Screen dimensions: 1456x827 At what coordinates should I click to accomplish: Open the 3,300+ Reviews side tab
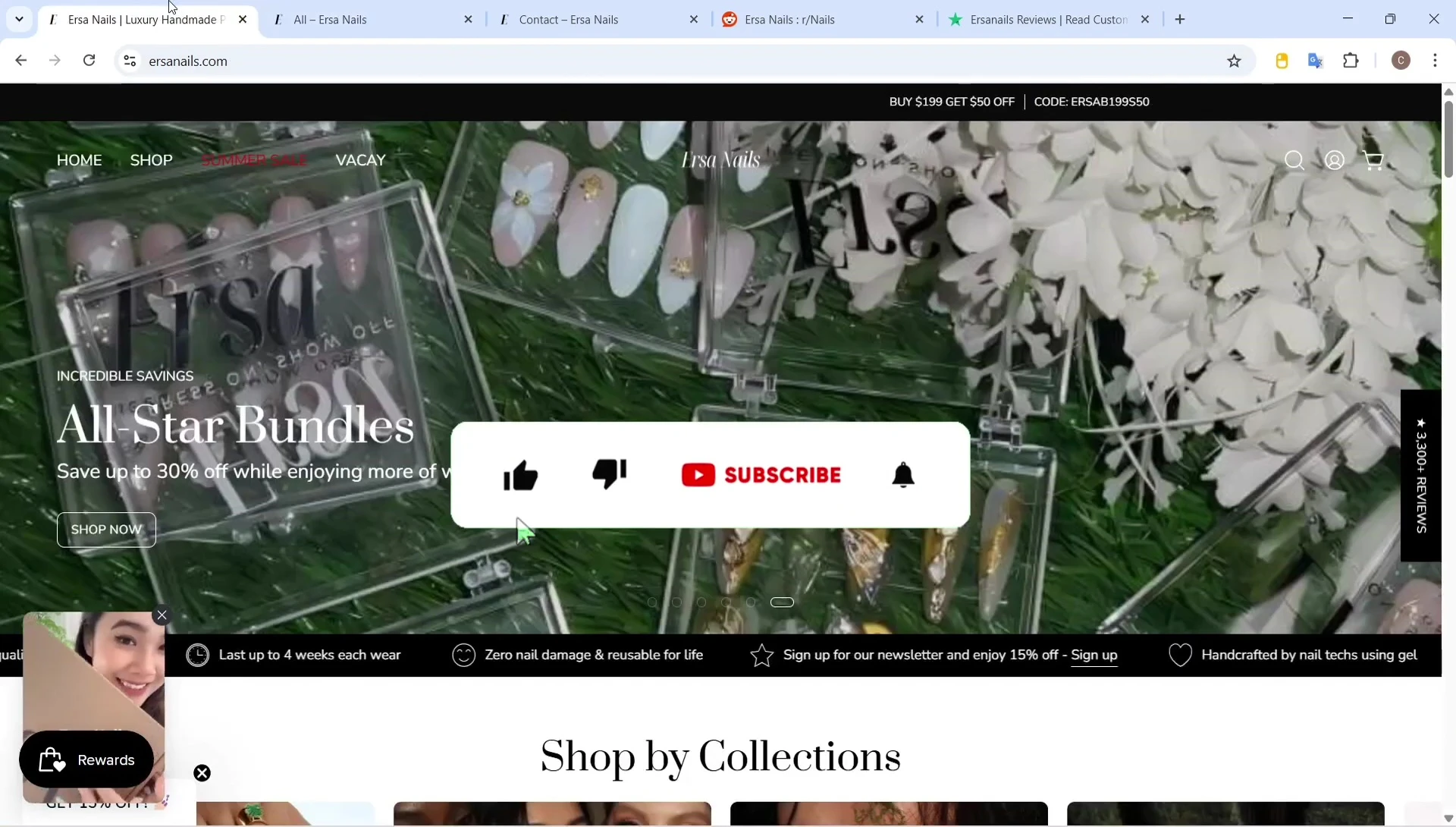[1420, 476]
